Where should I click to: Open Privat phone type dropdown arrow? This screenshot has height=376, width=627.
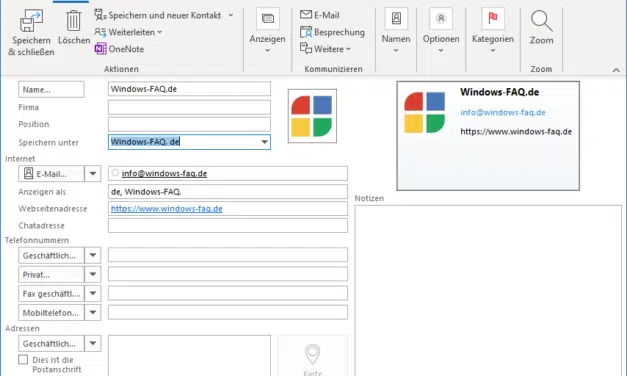click(x=93, y=274)
